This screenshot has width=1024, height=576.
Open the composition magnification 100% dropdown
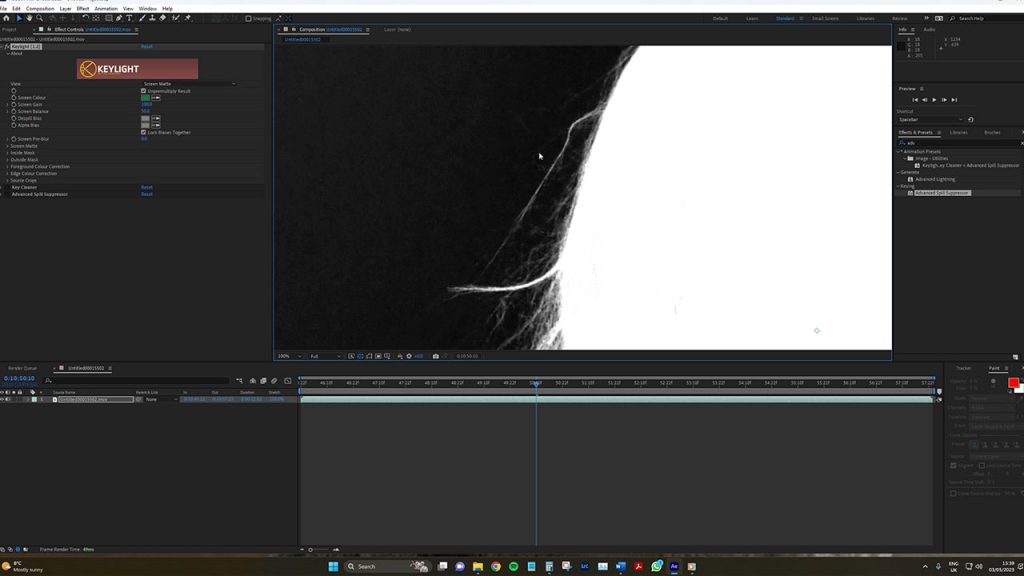(289, 356)
